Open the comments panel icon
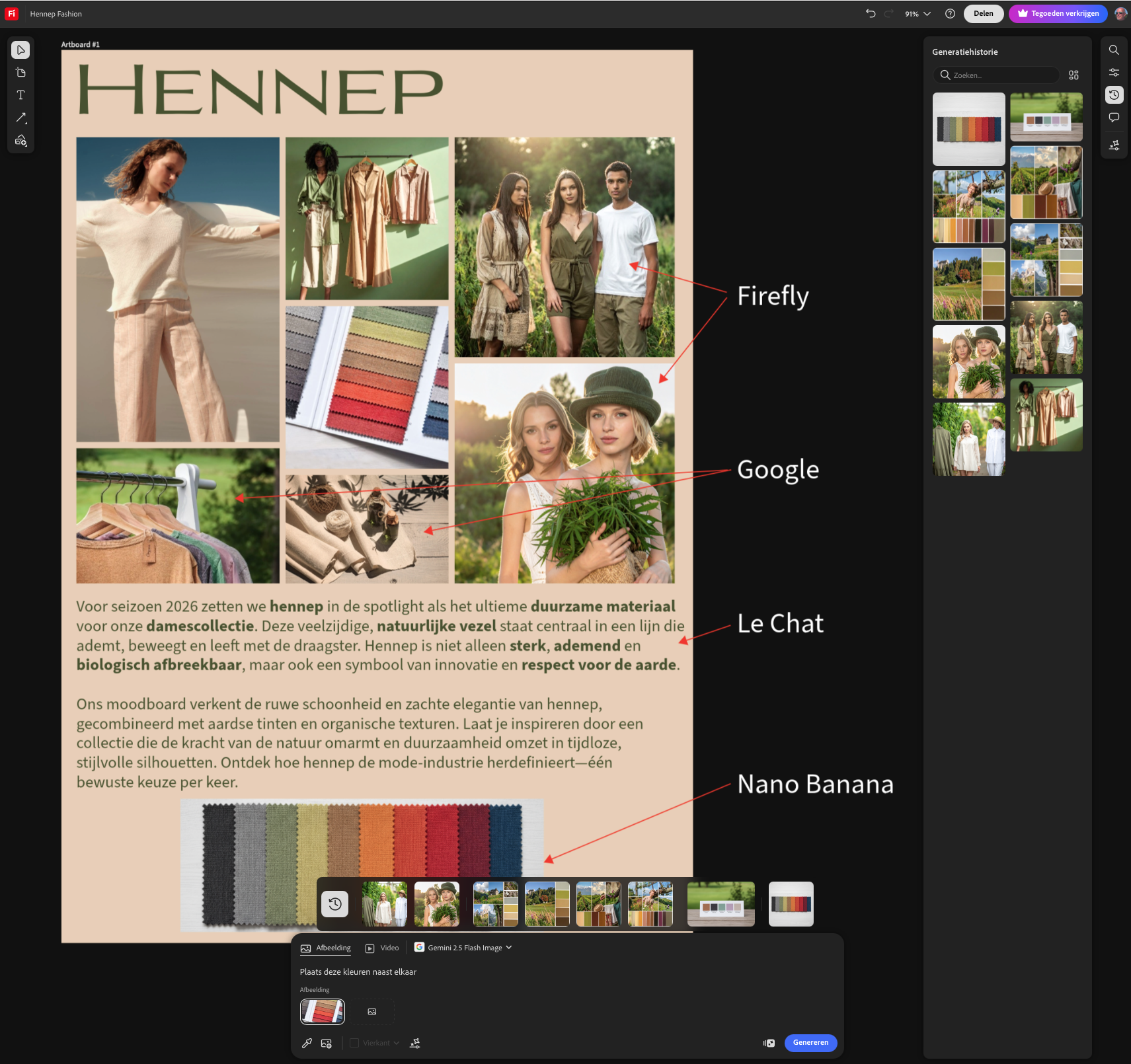Viewport: 1131px width, 1064px height. [x=1114, y=118]
